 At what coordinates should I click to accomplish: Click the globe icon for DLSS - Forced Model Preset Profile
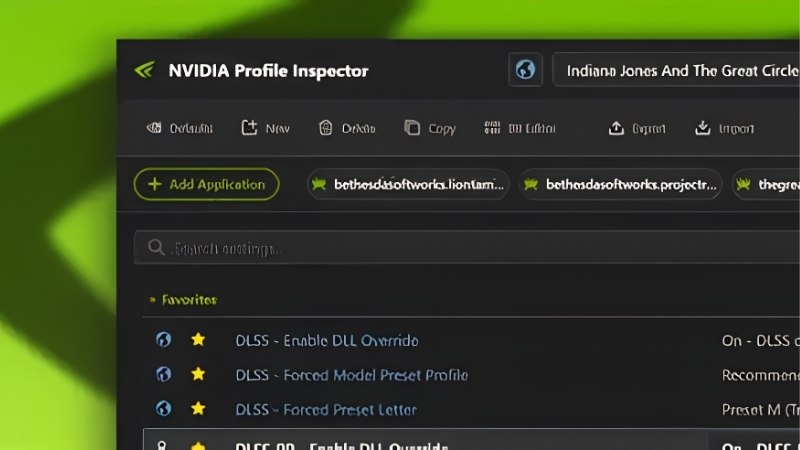(x=164, y=374)
